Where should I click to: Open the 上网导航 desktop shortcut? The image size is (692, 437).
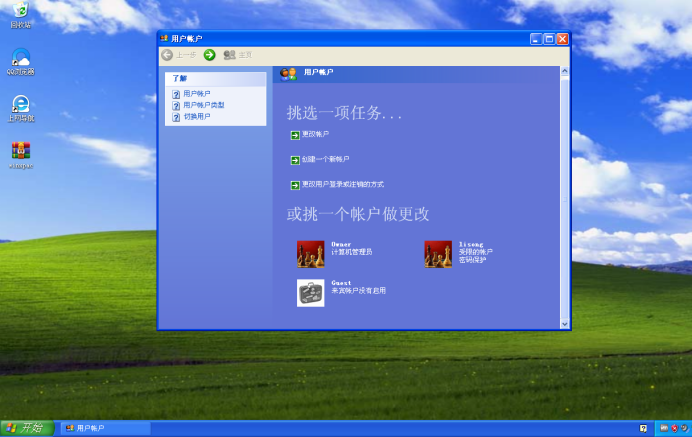[20, 109]
